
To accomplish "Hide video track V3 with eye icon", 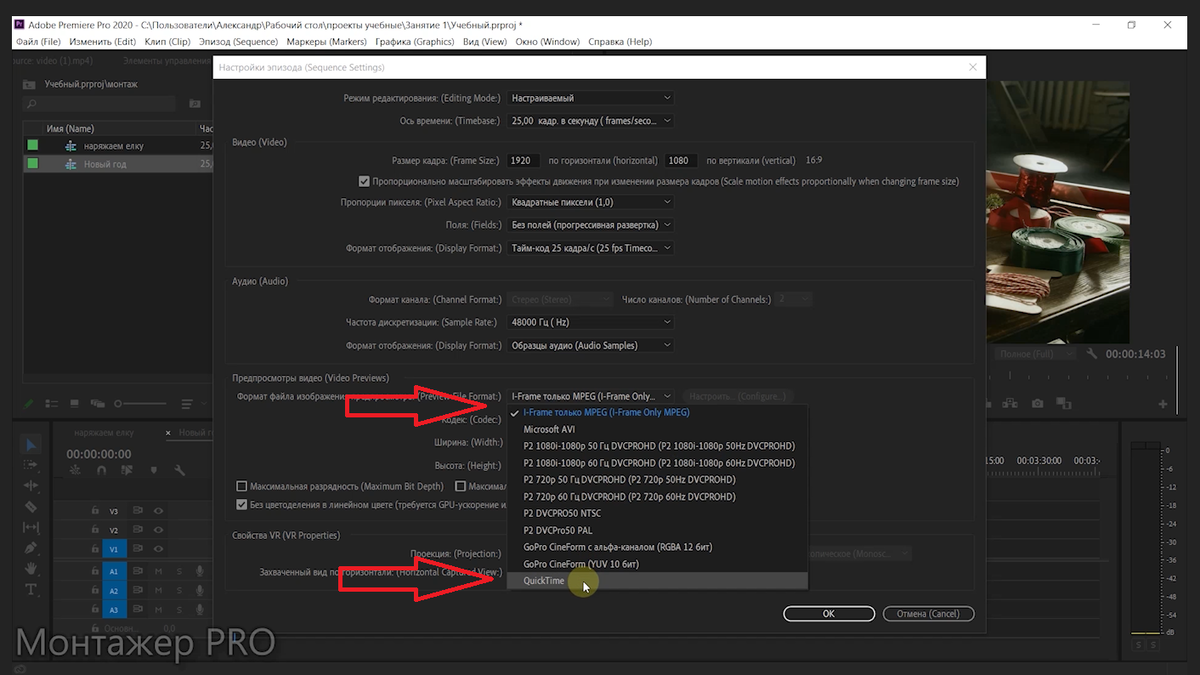I will 158,511.
